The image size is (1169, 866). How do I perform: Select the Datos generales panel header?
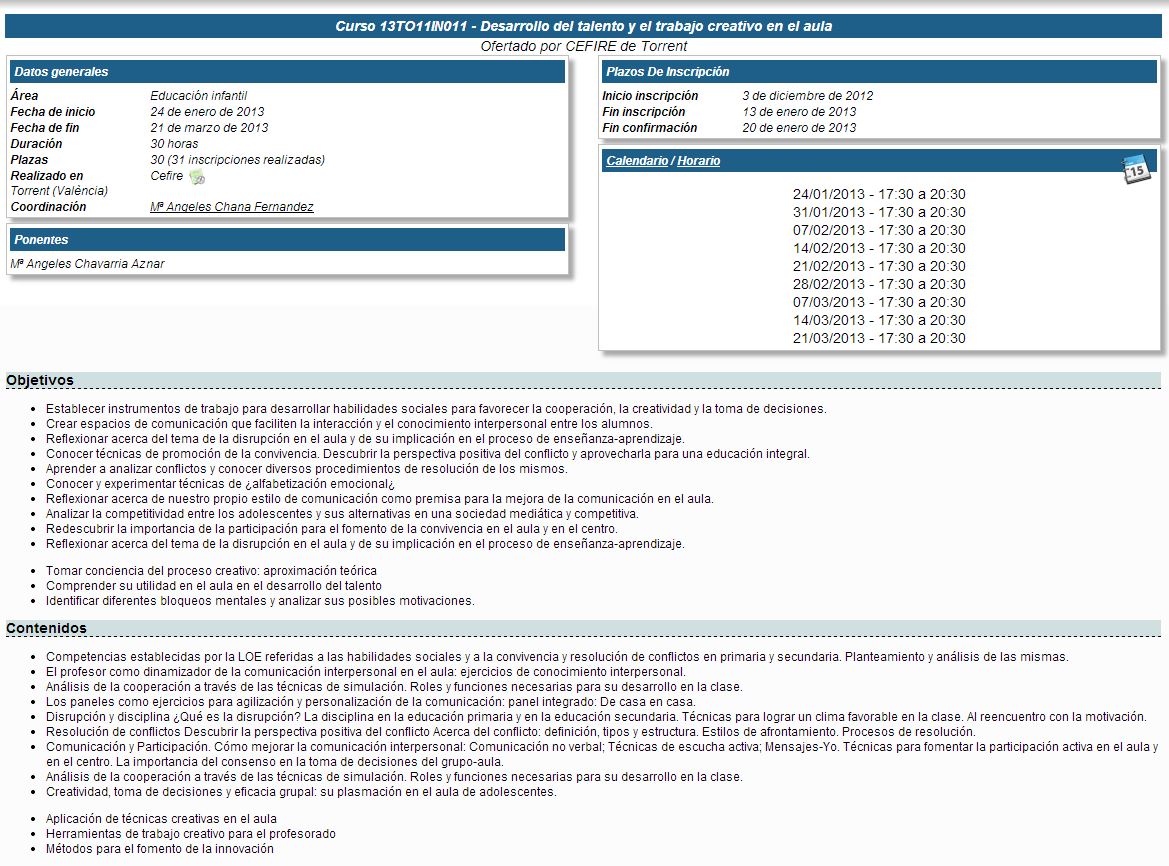point(286,72)
